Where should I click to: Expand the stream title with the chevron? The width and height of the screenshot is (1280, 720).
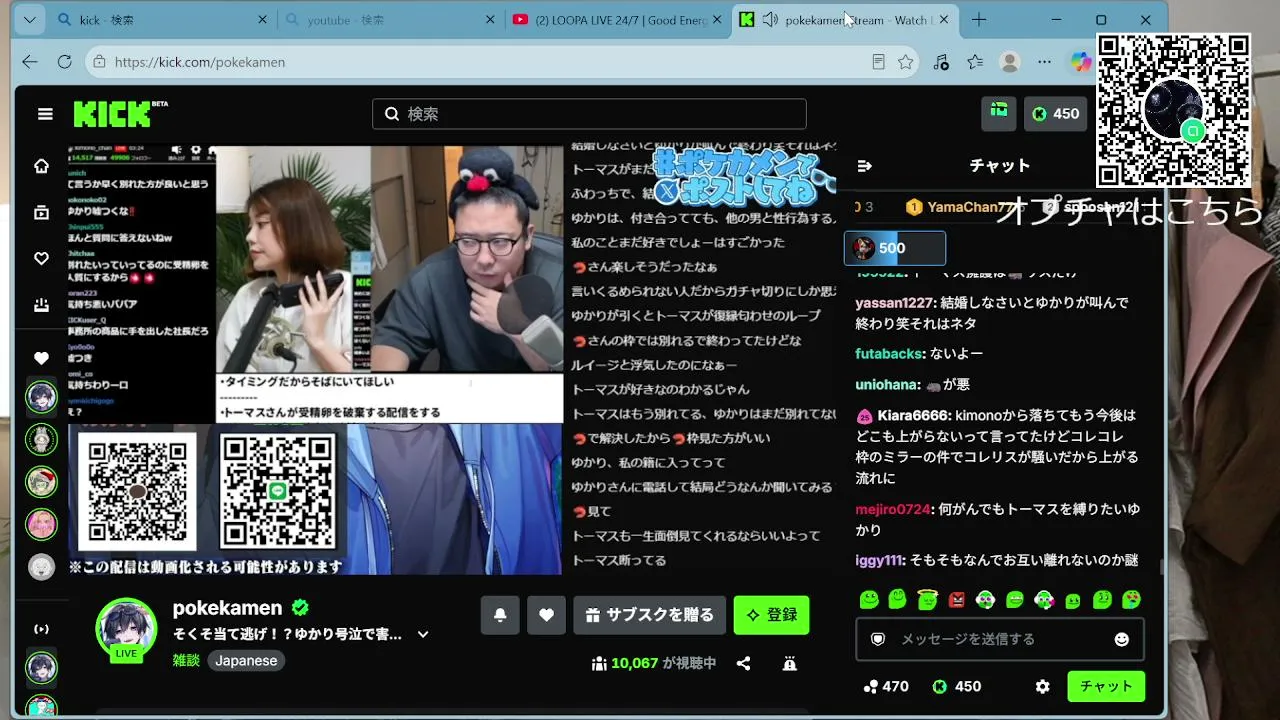(x=423, y=634)
